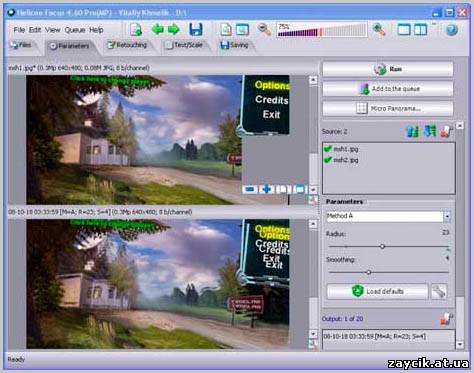Uncheck the msh1.jpg source file
Screen dimensions: 474x373
pos(328,149)
